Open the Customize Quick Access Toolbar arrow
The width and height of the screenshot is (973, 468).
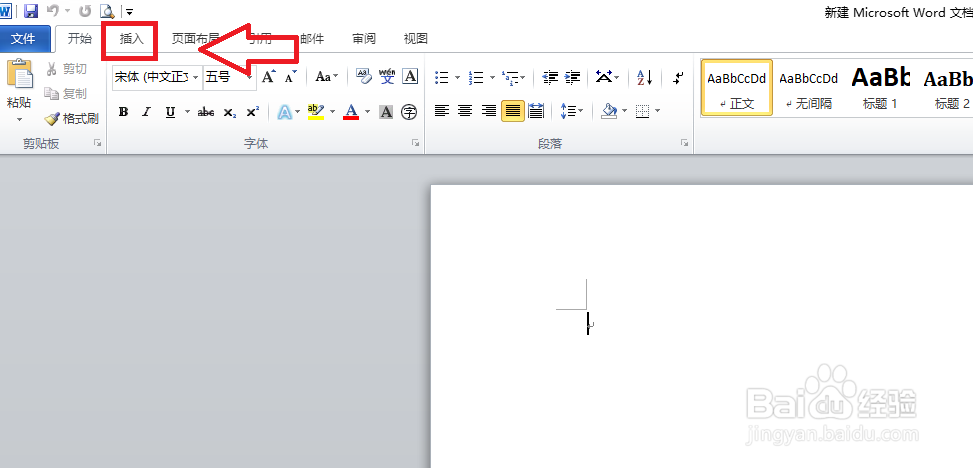coord(129,11)
